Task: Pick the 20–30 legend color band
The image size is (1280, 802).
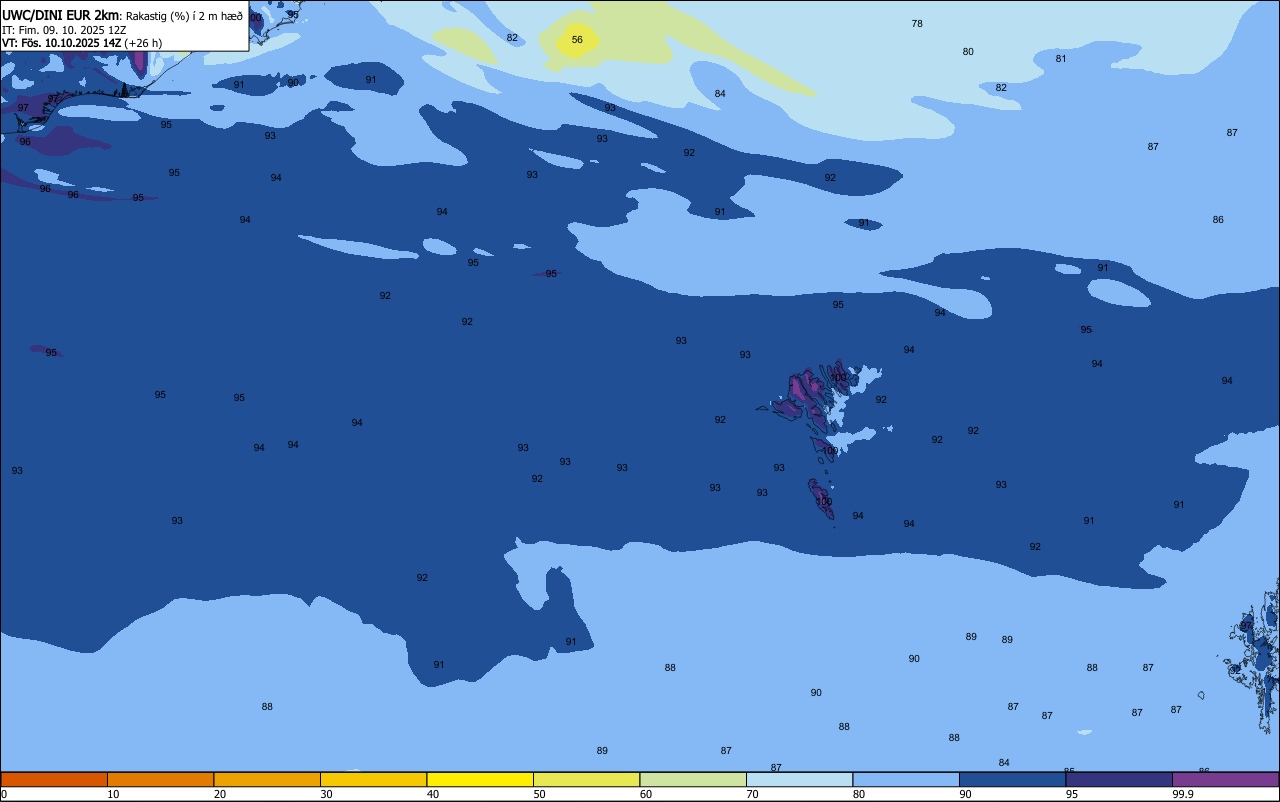Action: pyautogui.click(x=267, y=779)
